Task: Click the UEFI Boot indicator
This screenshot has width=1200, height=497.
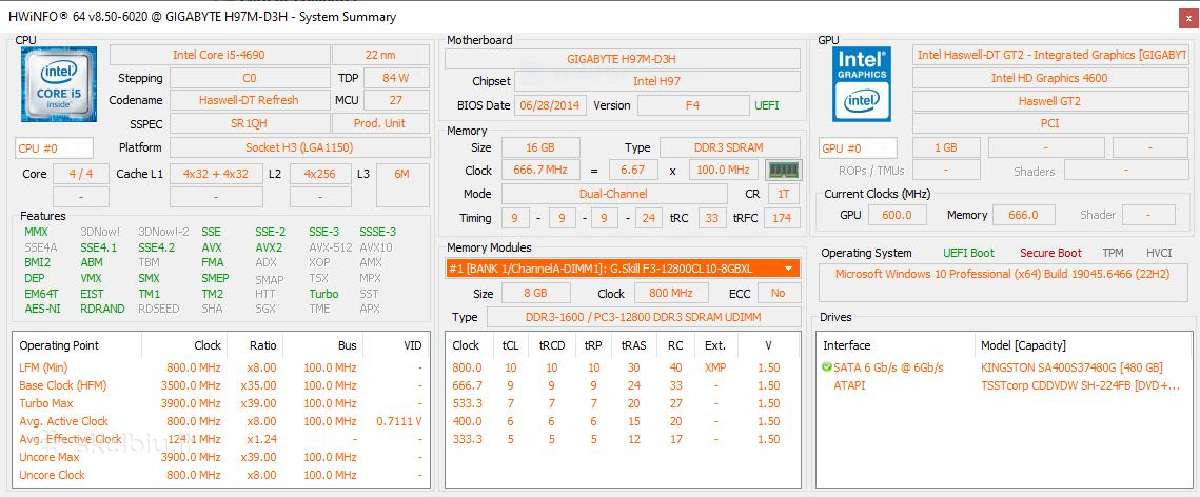Action: [968, 254]
